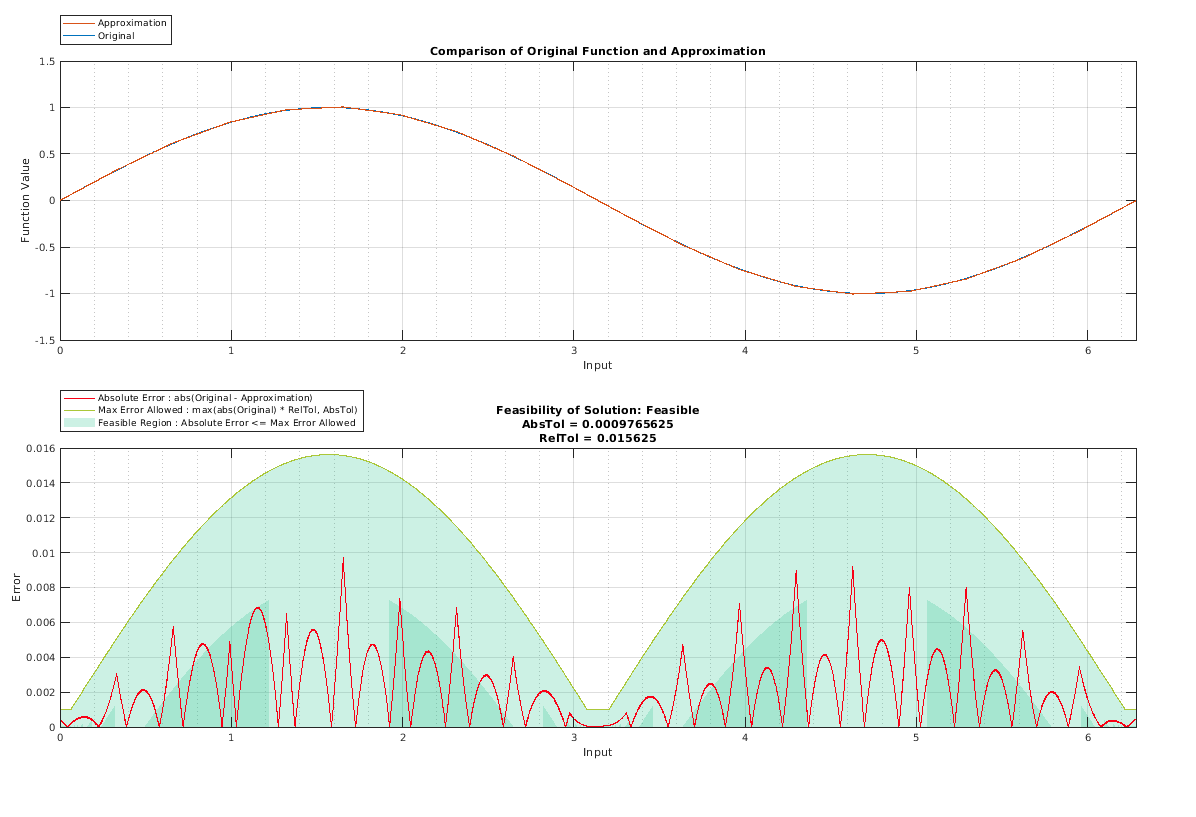Select the Function Value y-axis label

25,201
